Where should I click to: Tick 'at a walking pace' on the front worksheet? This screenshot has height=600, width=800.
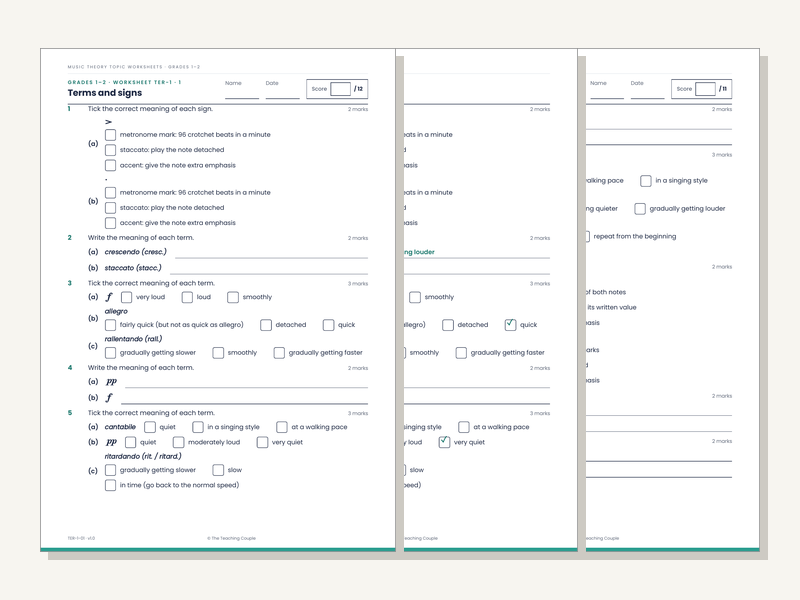pyautogui.click(x=282, y=427)
